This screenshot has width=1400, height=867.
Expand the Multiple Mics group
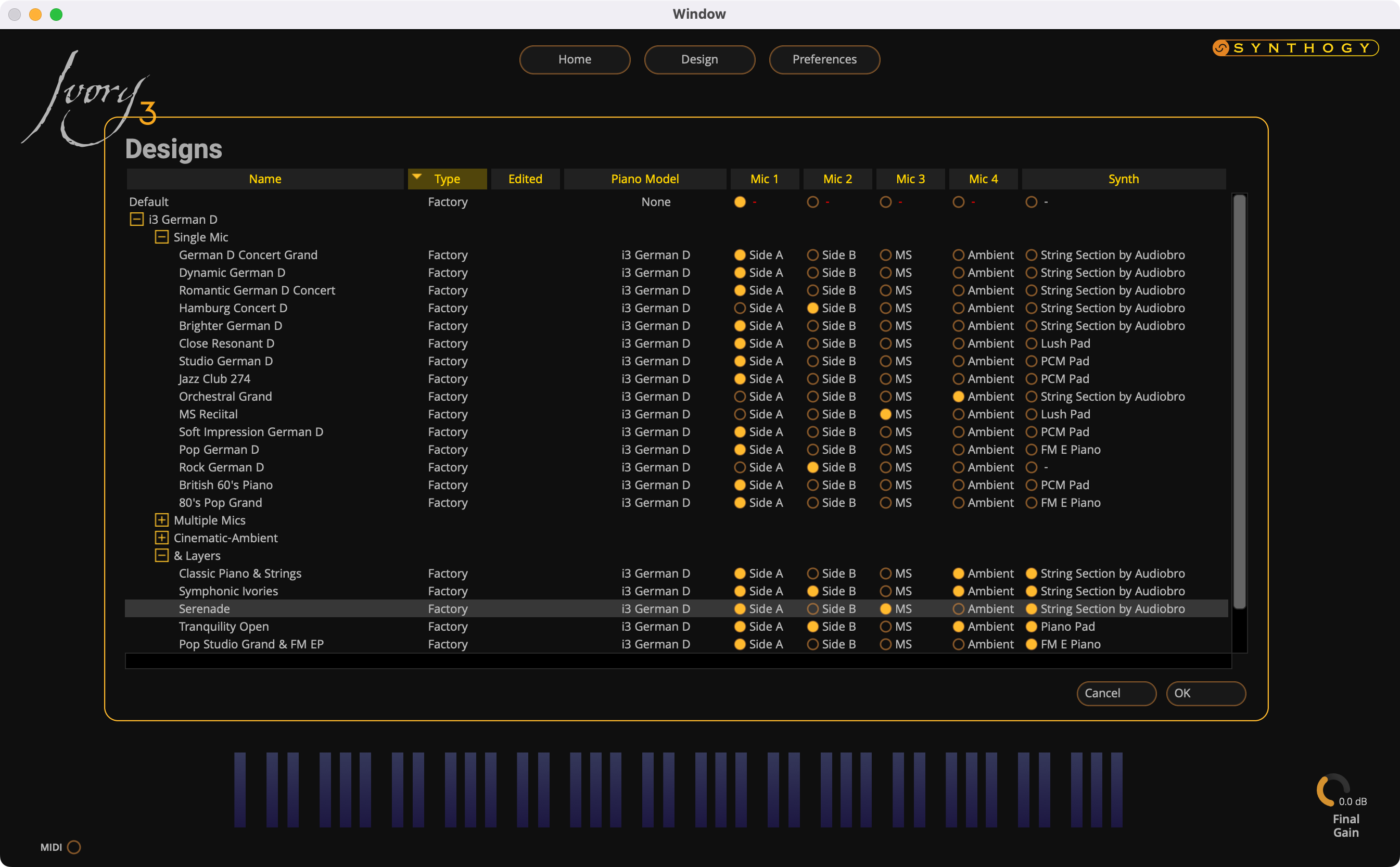tap(162, 520)
